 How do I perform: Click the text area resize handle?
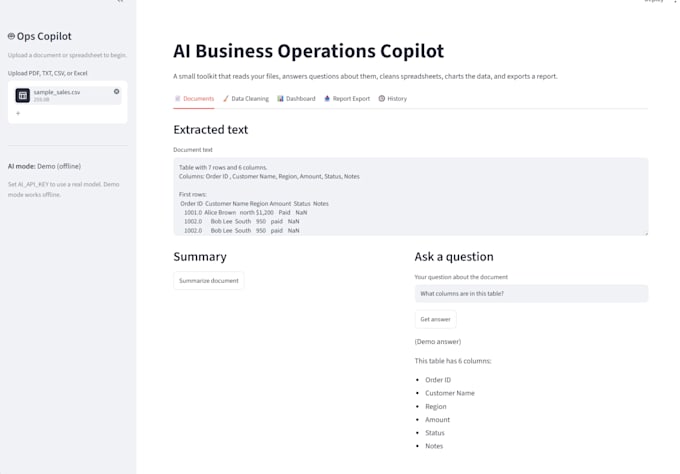(646, 233)
